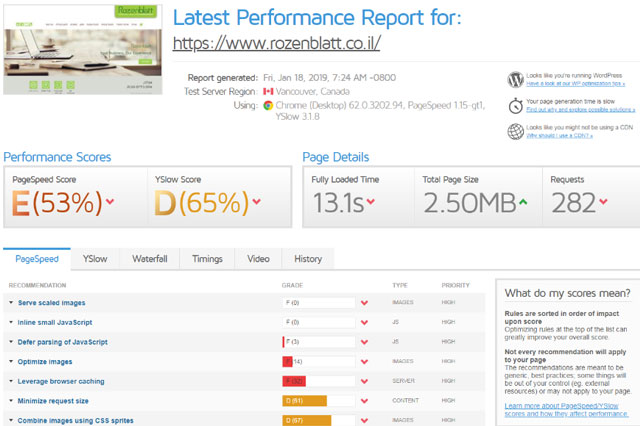This screenshot has width=640, height=426.
Task: Click the 282 requests value
Action: [573, 203]
